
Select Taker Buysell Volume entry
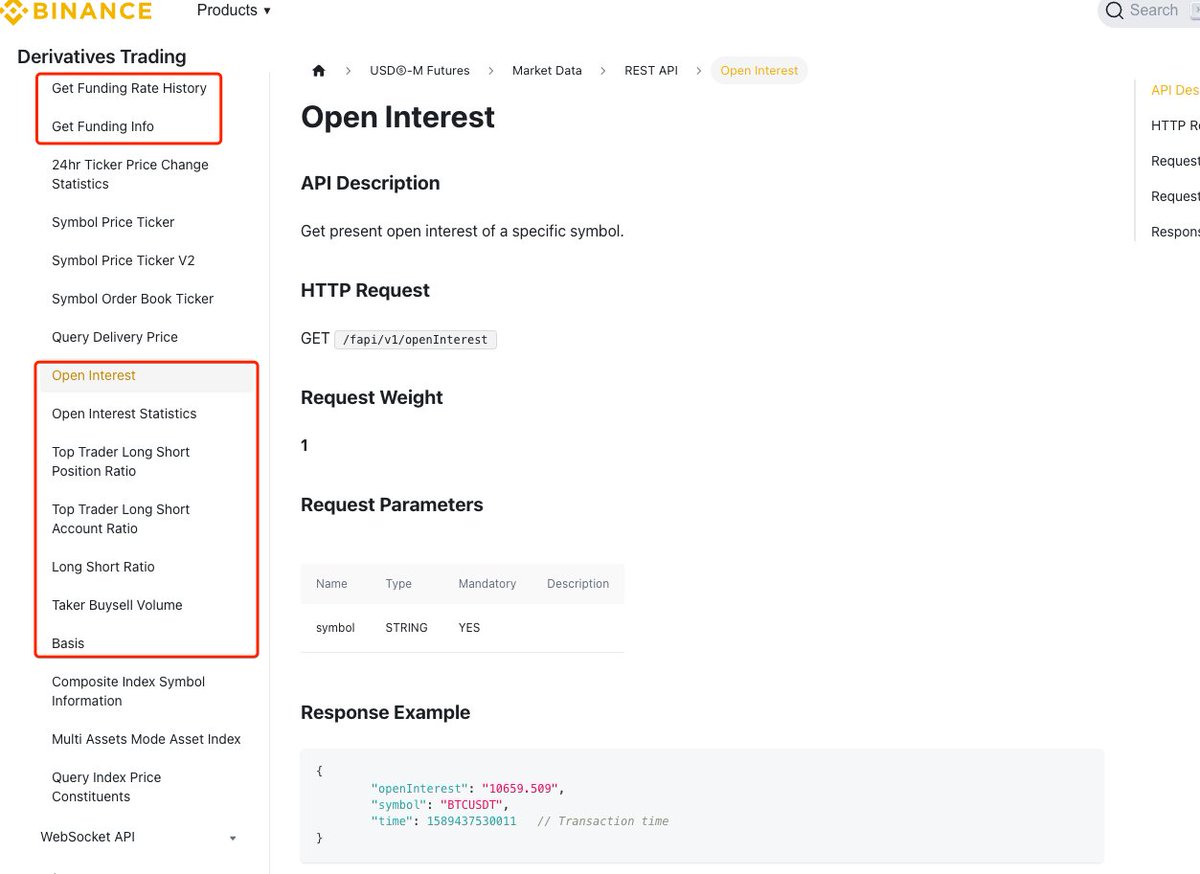(117, 605)
